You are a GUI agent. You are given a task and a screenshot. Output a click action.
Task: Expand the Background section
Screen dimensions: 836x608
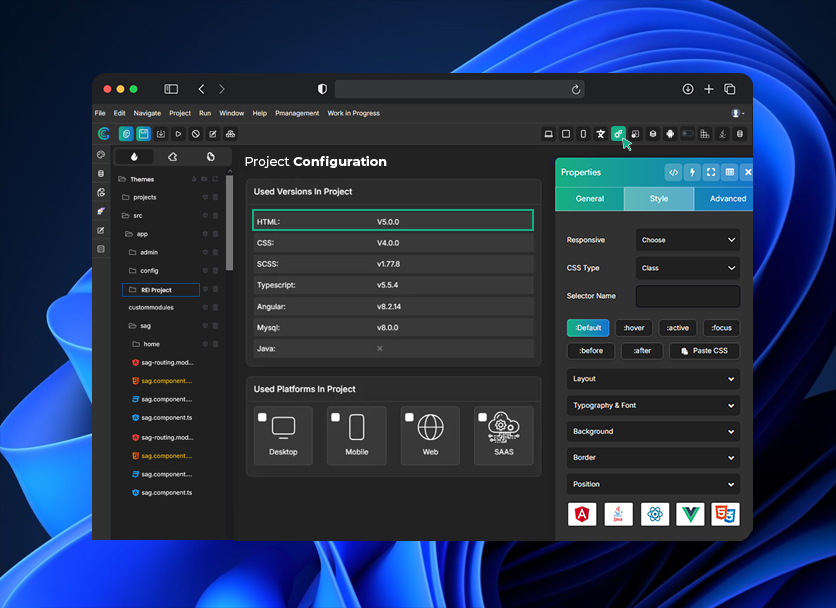tap(653, 431)
